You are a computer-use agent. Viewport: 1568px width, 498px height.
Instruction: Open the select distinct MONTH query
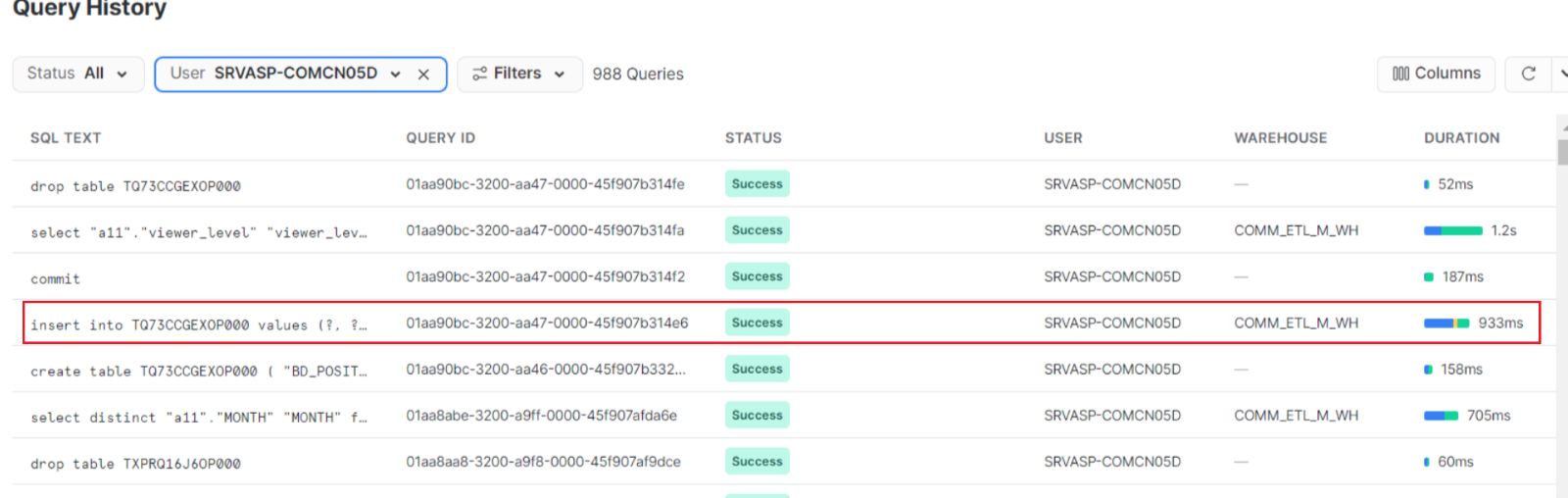tap(198, 418)
